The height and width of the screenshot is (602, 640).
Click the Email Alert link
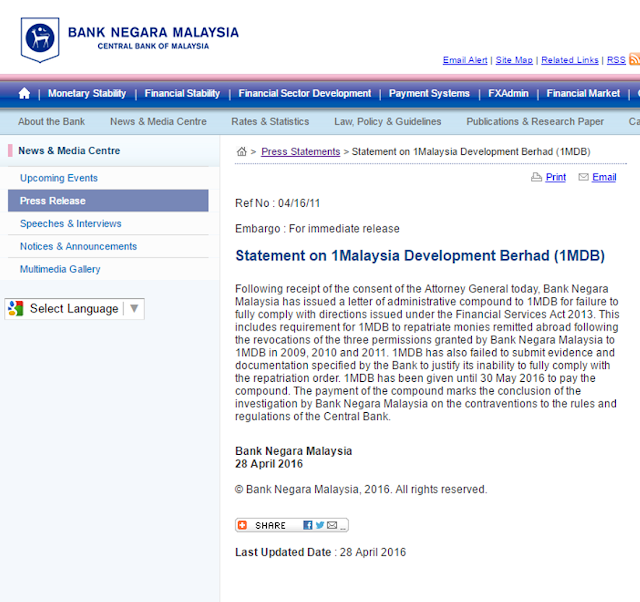click(465, 60)
